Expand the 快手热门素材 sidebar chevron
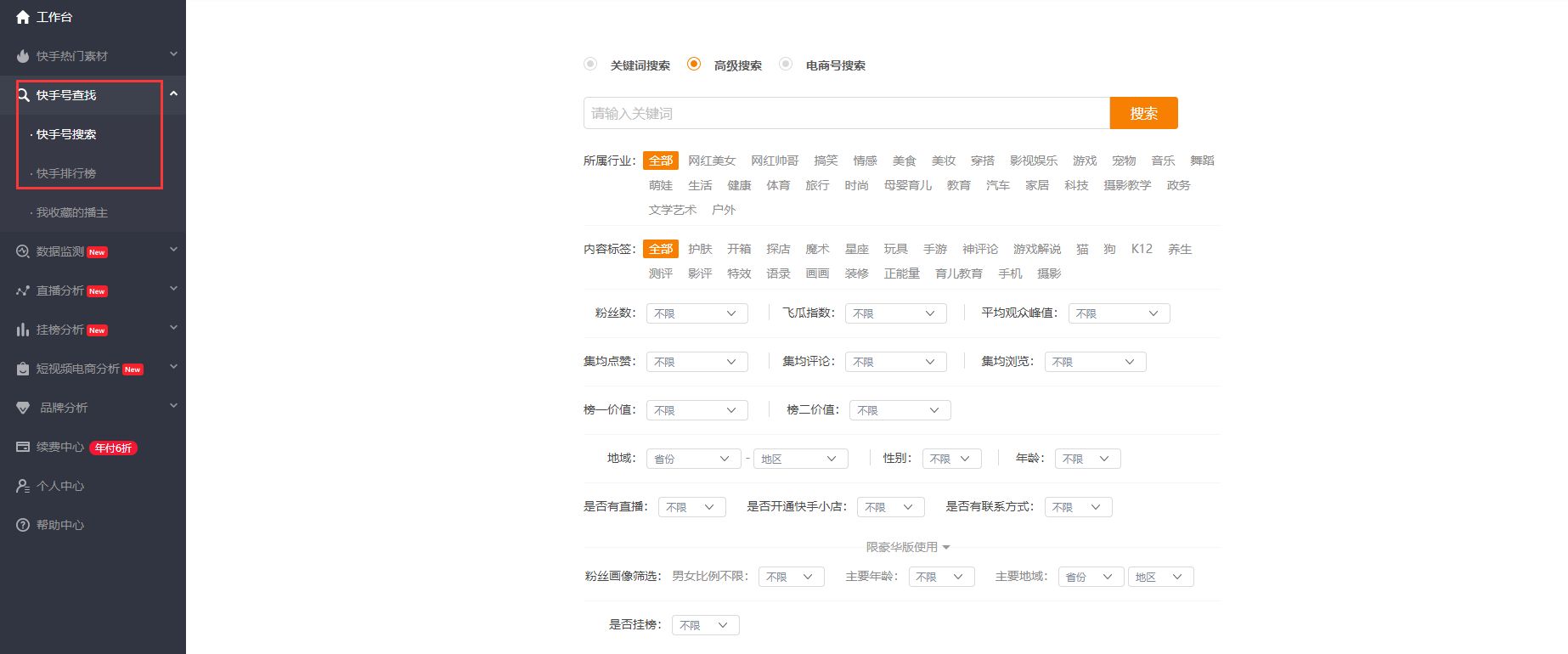Viewport: 1568px width, 654px height. point(173,54)
